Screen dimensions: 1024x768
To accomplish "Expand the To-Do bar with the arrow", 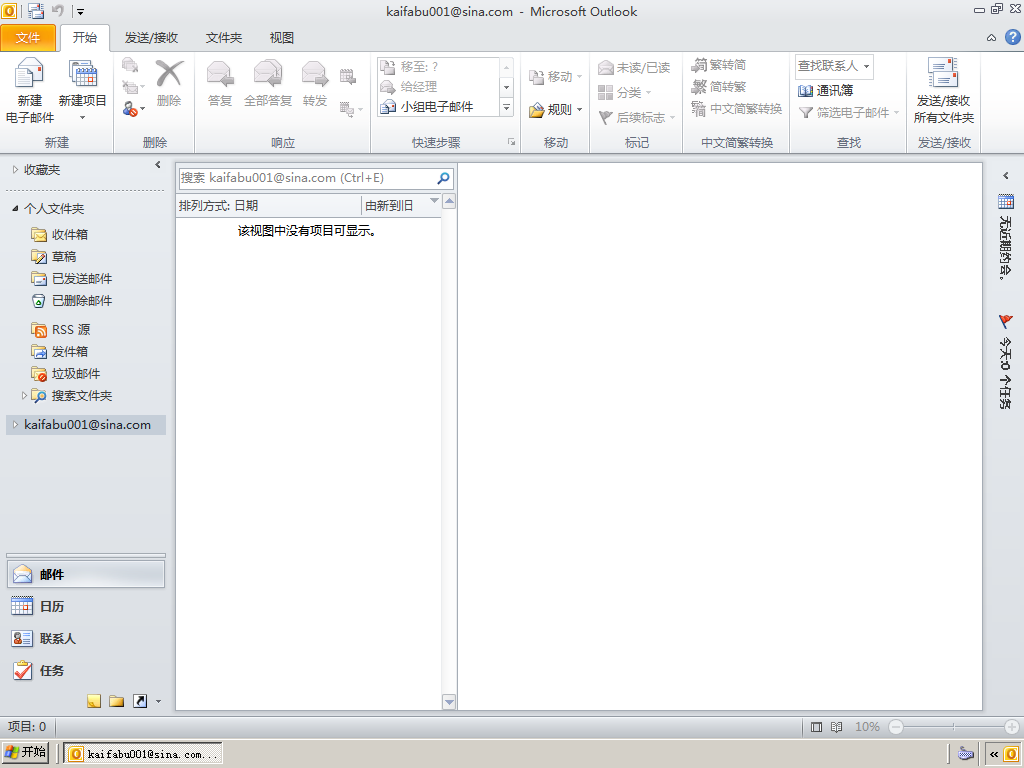I will pyautogui.click(x=1006, y=175).
